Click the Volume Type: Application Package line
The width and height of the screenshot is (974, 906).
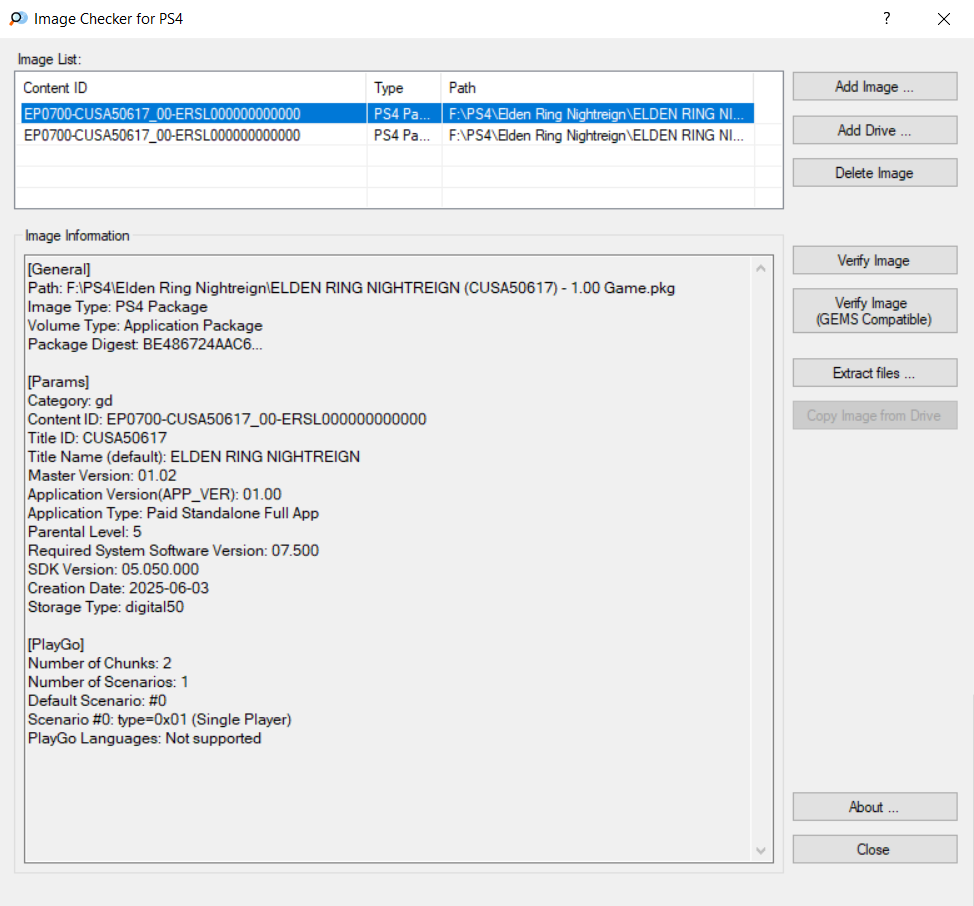pos(145,325)
